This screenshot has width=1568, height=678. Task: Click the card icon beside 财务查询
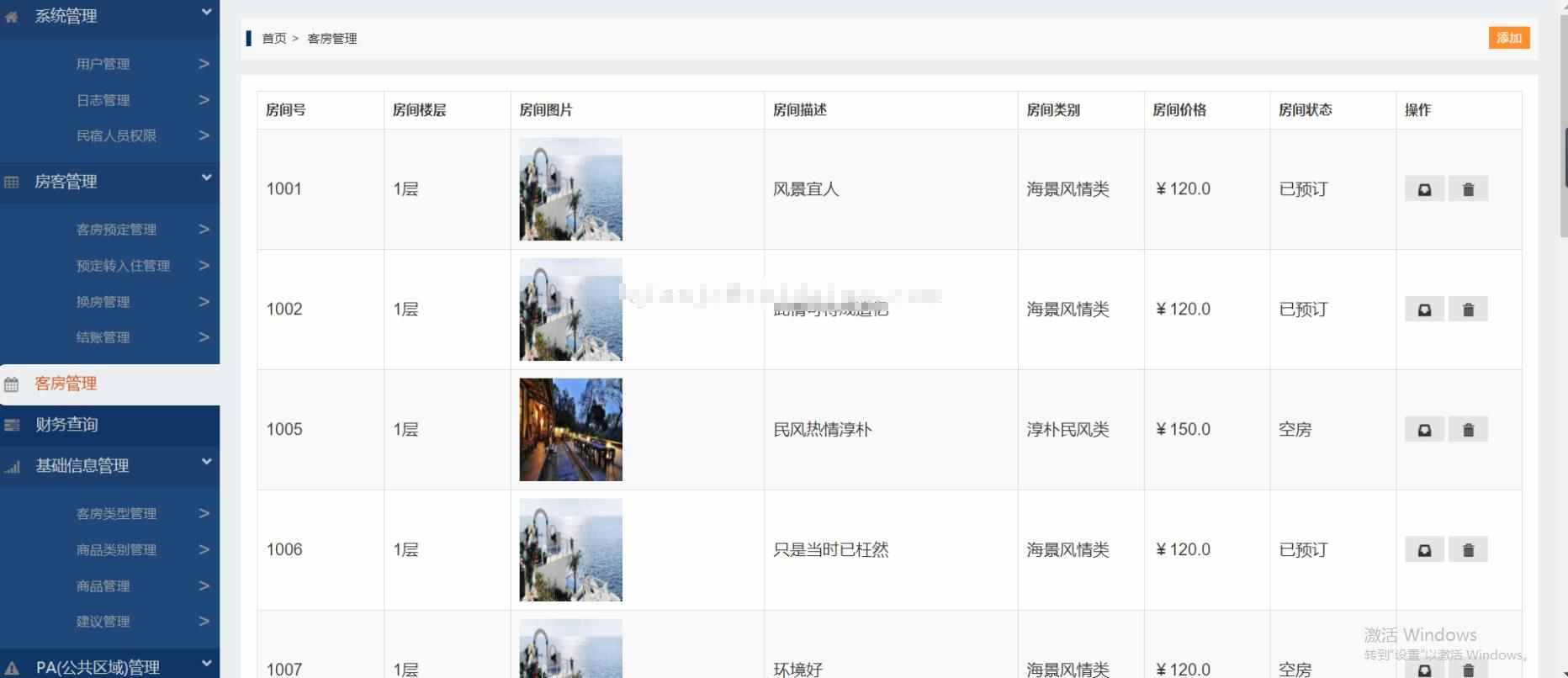click(12, 425)
